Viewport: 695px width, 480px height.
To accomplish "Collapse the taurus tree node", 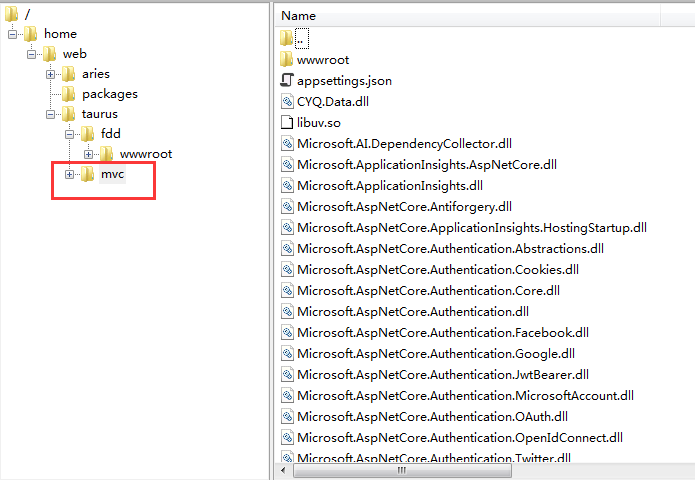I will [x=51, y=114].
